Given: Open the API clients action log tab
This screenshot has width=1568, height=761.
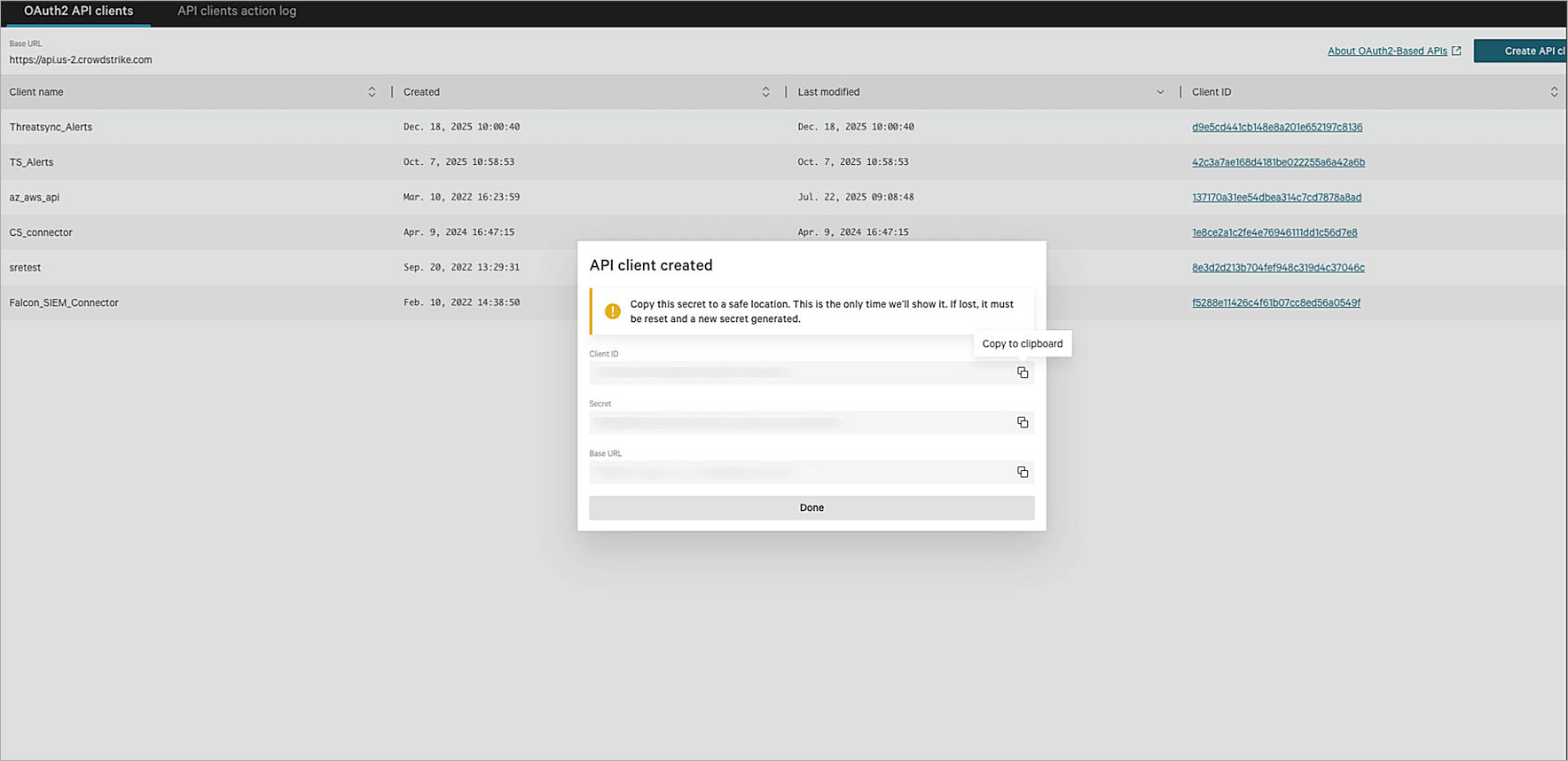Looking at the screenshot, I should click(237, 12).
